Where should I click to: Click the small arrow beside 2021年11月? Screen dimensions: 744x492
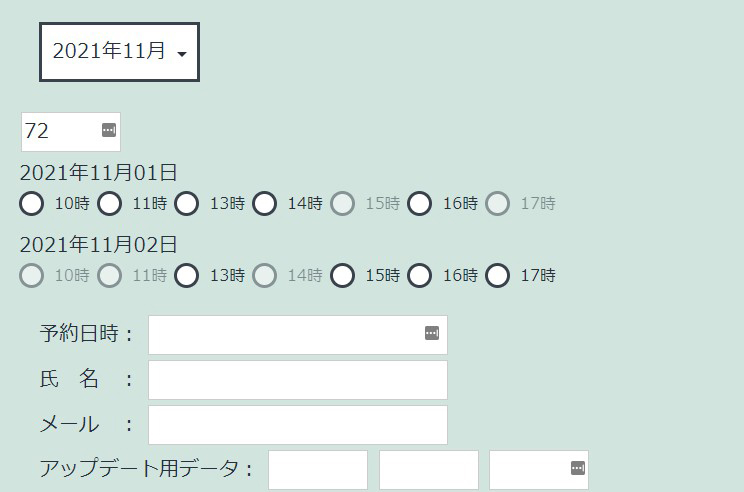coord(182,54)
